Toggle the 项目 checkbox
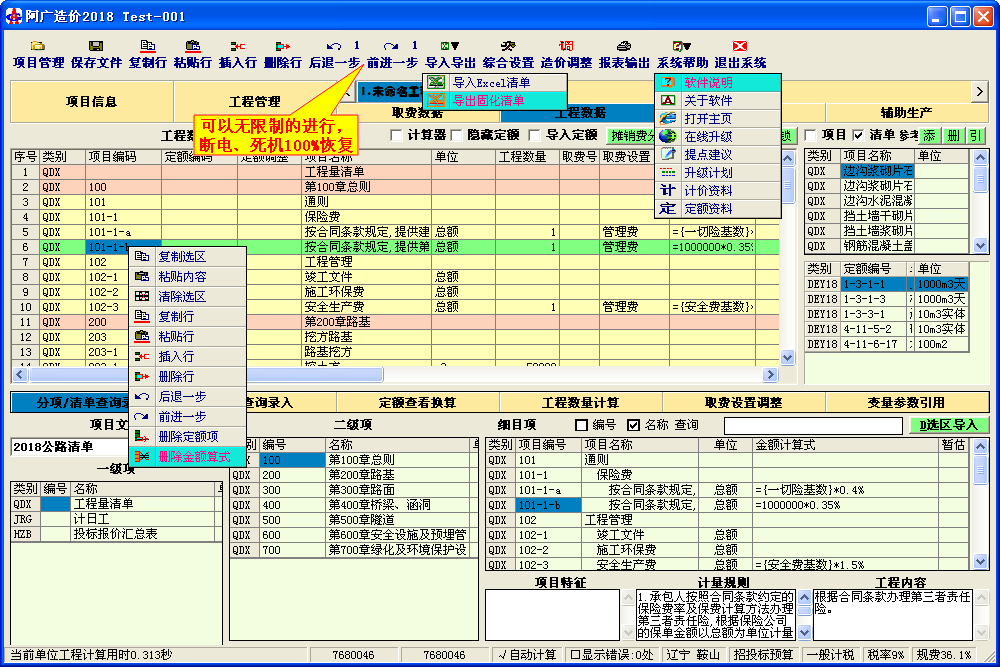This screenshot has width=1000, height=667. click(x=811, y=135)
